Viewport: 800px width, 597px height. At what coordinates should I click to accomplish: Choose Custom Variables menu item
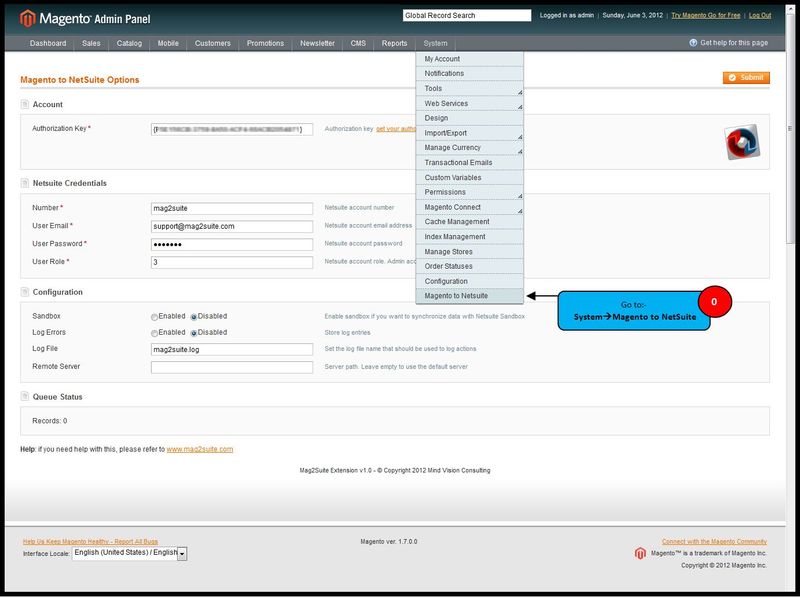tap(469, 177)
